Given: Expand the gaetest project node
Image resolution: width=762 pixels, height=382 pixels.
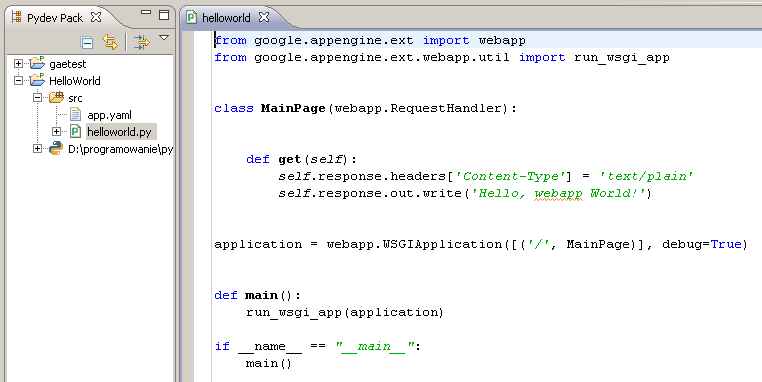Looking at the screenshot, I should click(x=18, y=64).
